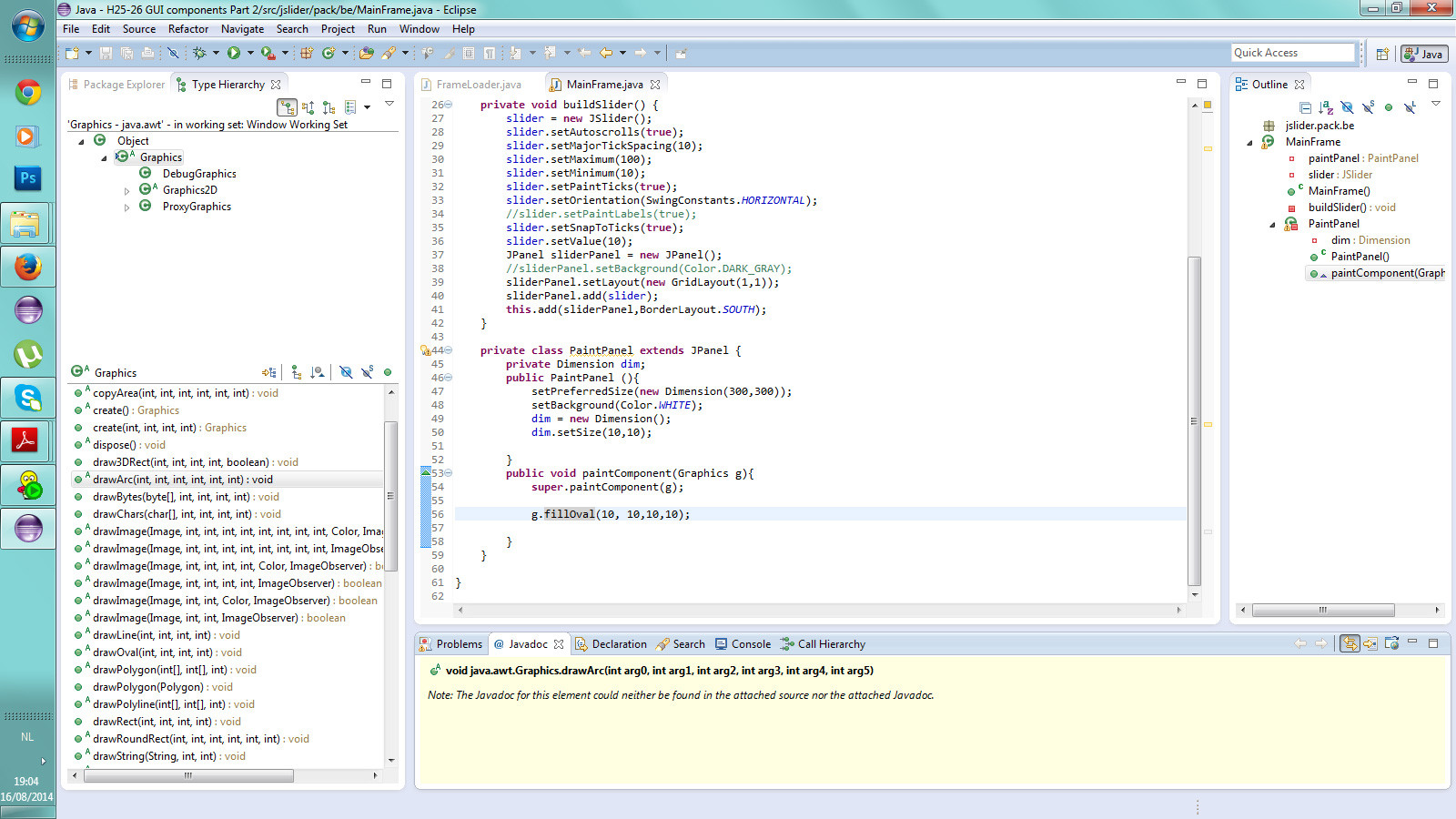The image size is (1456, 819).
Task: Click Collapse All in Outline panel
Action: click(x=1305, y=107)
